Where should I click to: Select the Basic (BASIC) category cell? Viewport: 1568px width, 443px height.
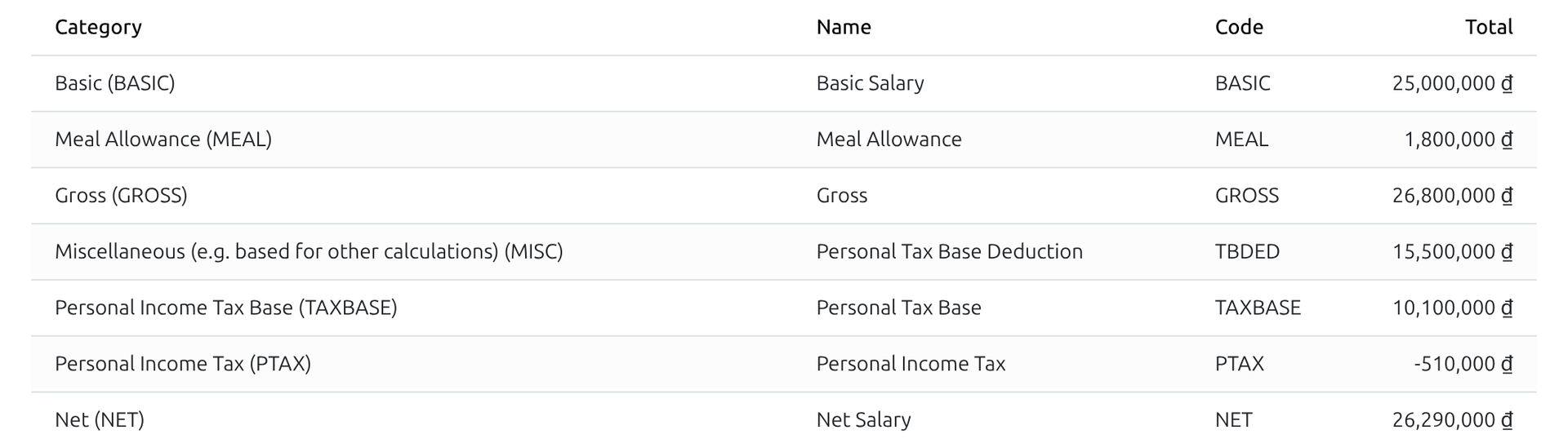(115, 83)
